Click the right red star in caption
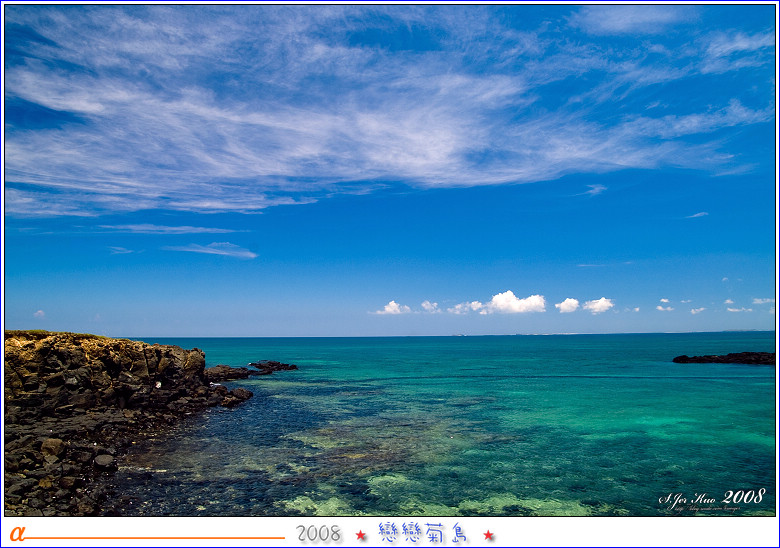Image resolution: width=780 pixels, height=548 pixels. 489,535
